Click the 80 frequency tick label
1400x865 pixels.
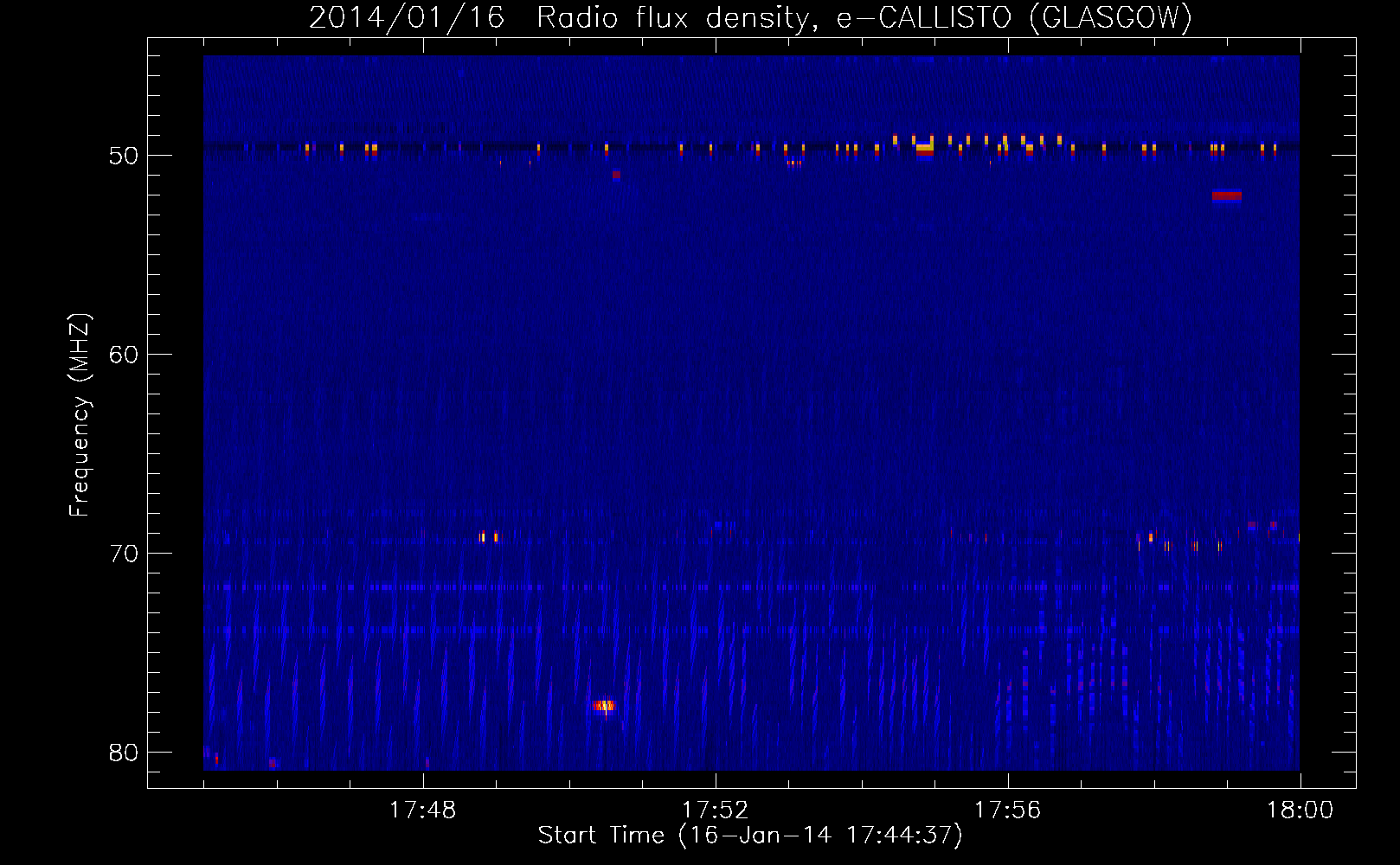pyautogui.click(x=124, y=753)
